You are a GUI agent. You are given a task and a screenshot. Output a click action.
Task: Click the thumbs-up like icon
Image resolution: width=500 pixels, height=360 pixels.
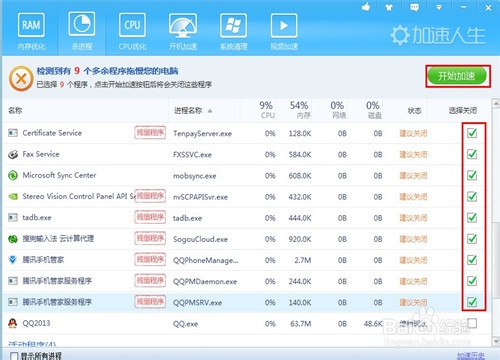[366, 7]
